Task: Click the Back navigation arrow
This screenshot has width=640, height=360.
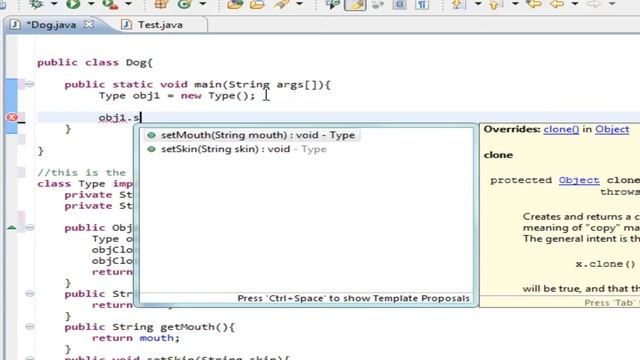Action: point(558,4)
